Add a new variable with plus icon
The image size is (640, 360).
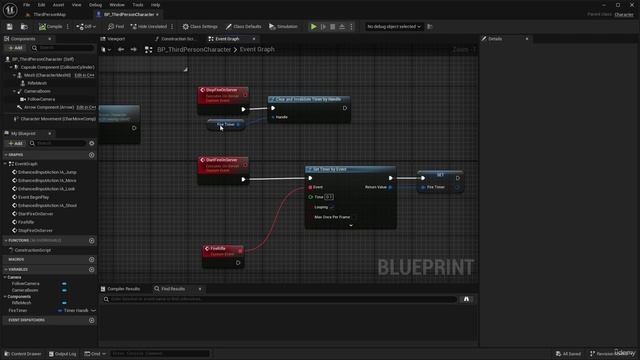pyautogui.click(x=91, y=270)
